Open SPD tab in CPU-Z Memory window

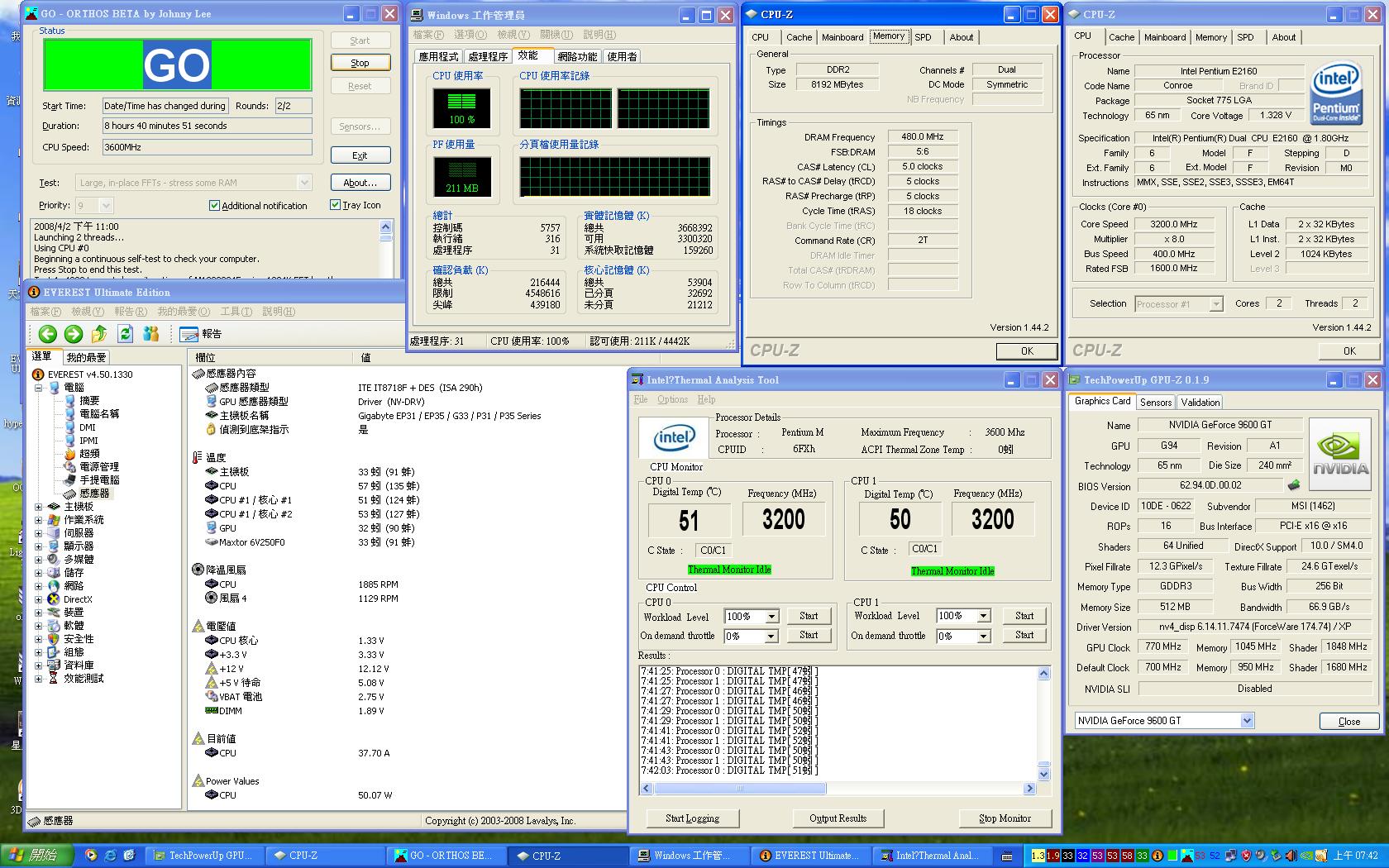click(923, 37)
